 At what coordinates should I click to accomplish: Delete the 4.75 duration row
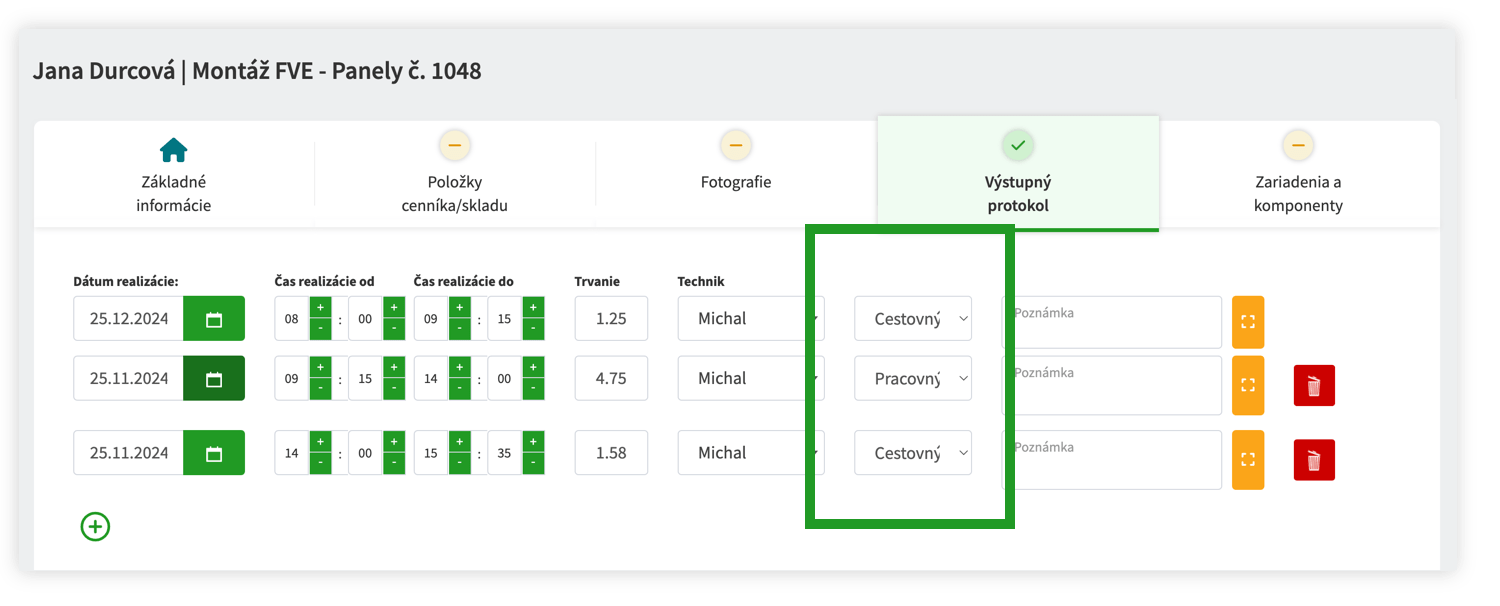click(x=1314, y=386)
